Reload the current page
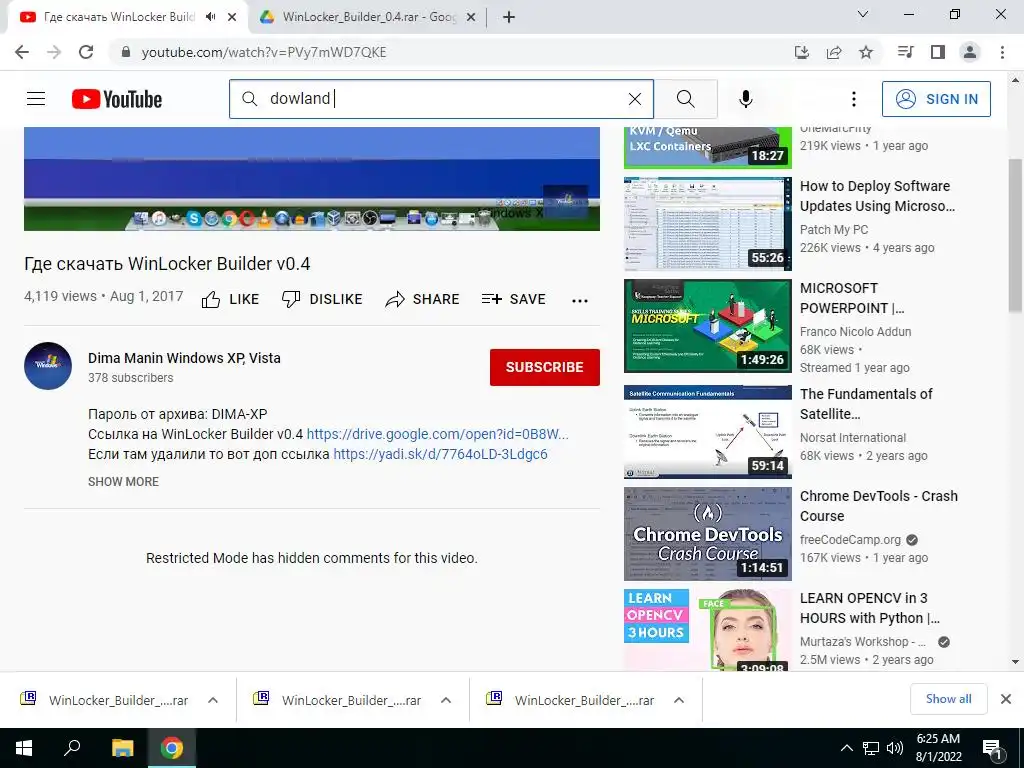The width and height of the screenshot is (1024, 768). click(x=86, y=52)
